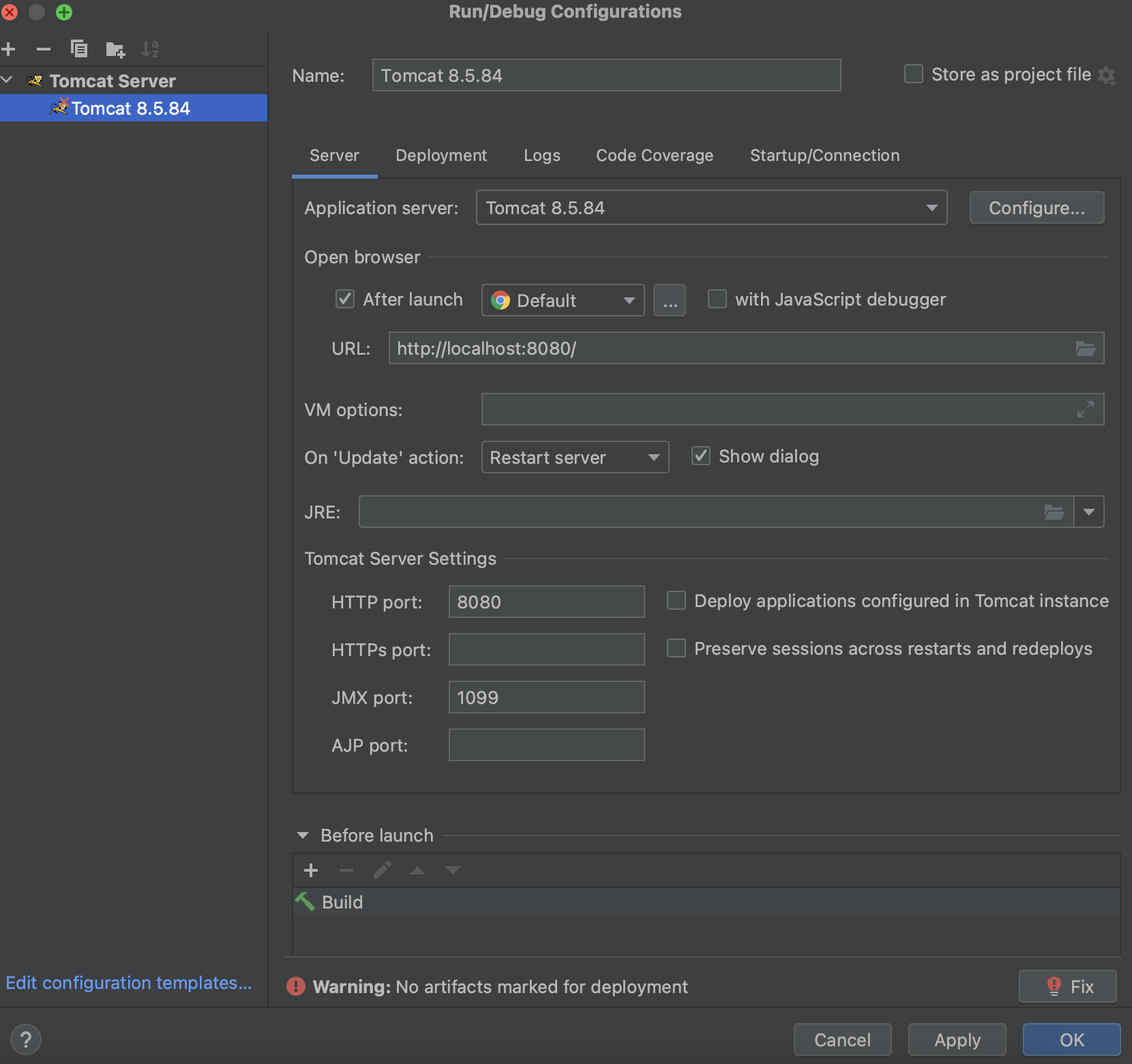Open On 'Update' action Restart server dropdown
1132x1064 pixels.
pyautogui.click(x=575, y=457)
